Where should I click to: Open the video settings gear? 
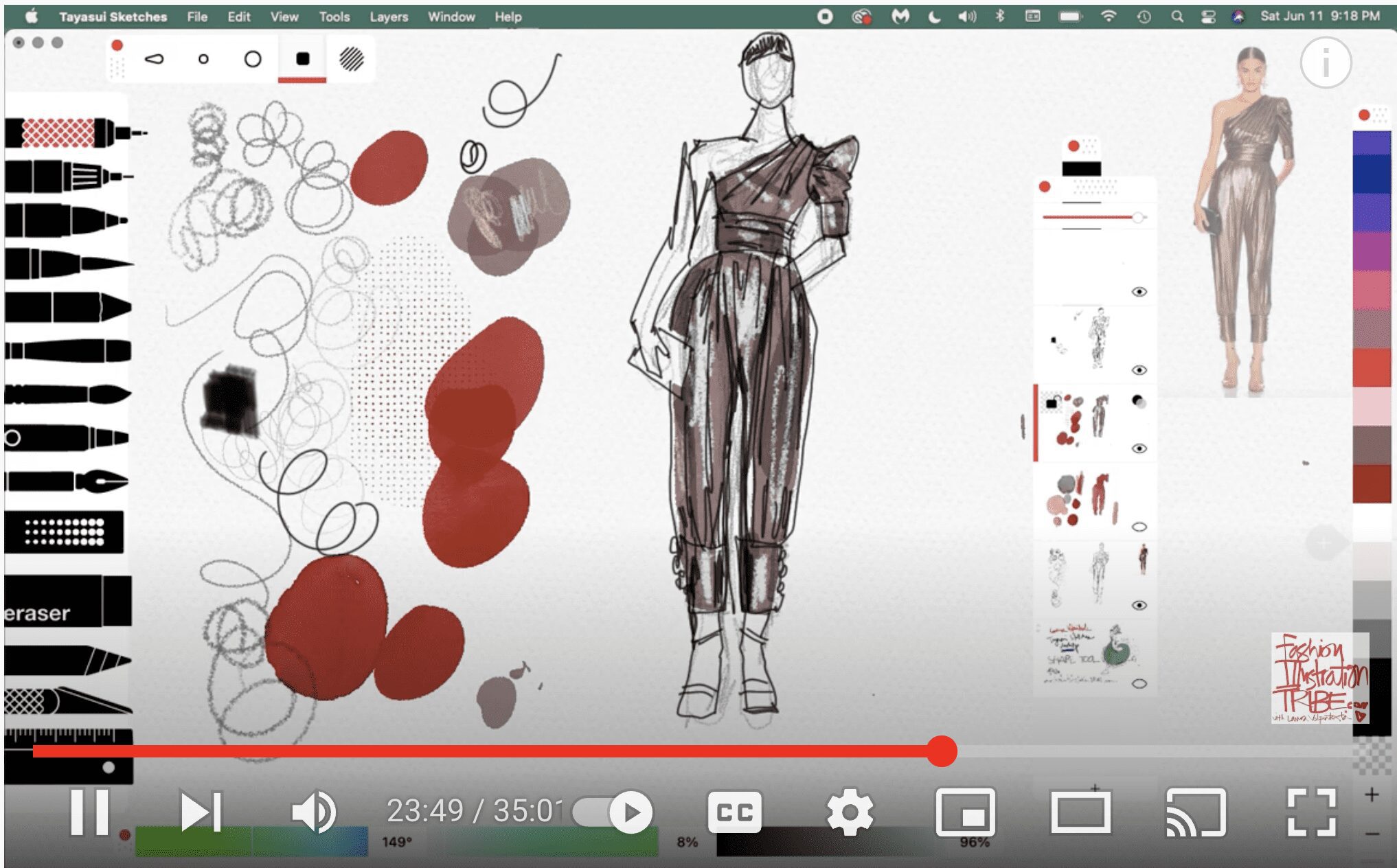click(852, 812)
